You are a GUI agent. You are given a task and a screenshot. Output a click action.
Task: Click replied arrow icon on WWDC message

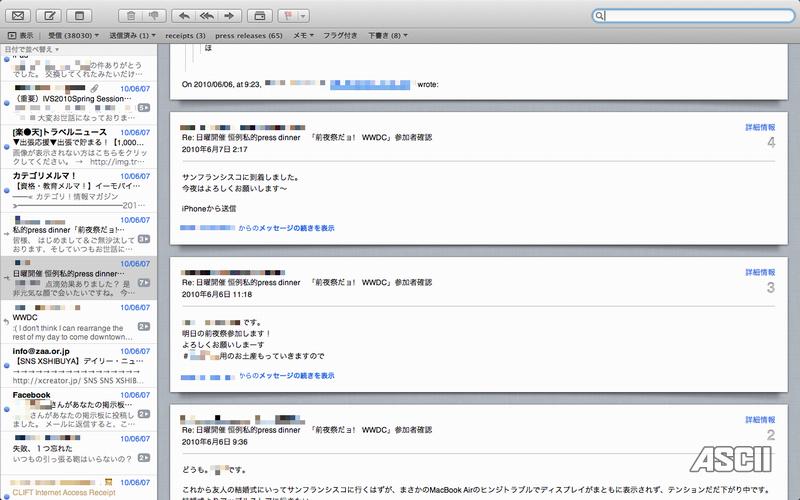coord(6,322)
